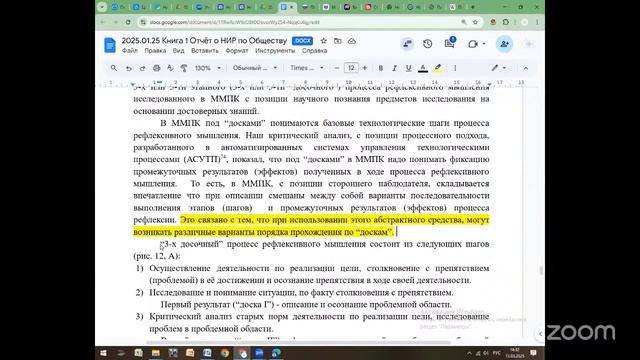
Task: Open the version history clock icon
Action: click(x=427, y=44)
